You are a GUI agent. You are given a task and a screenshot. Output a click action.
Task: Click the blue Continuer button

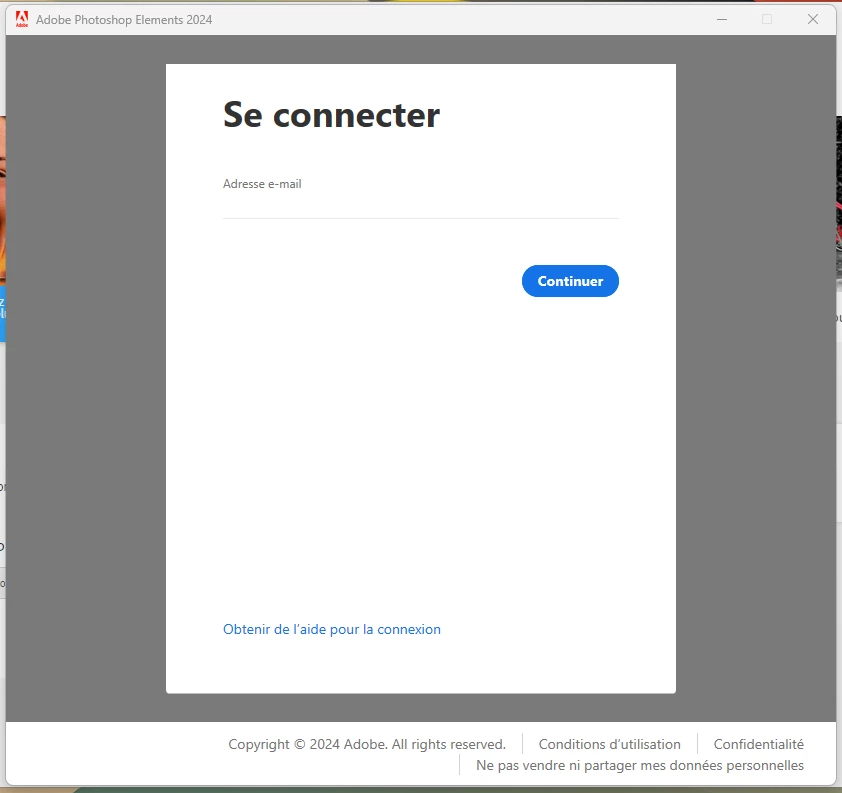click(x=570, y=281)
